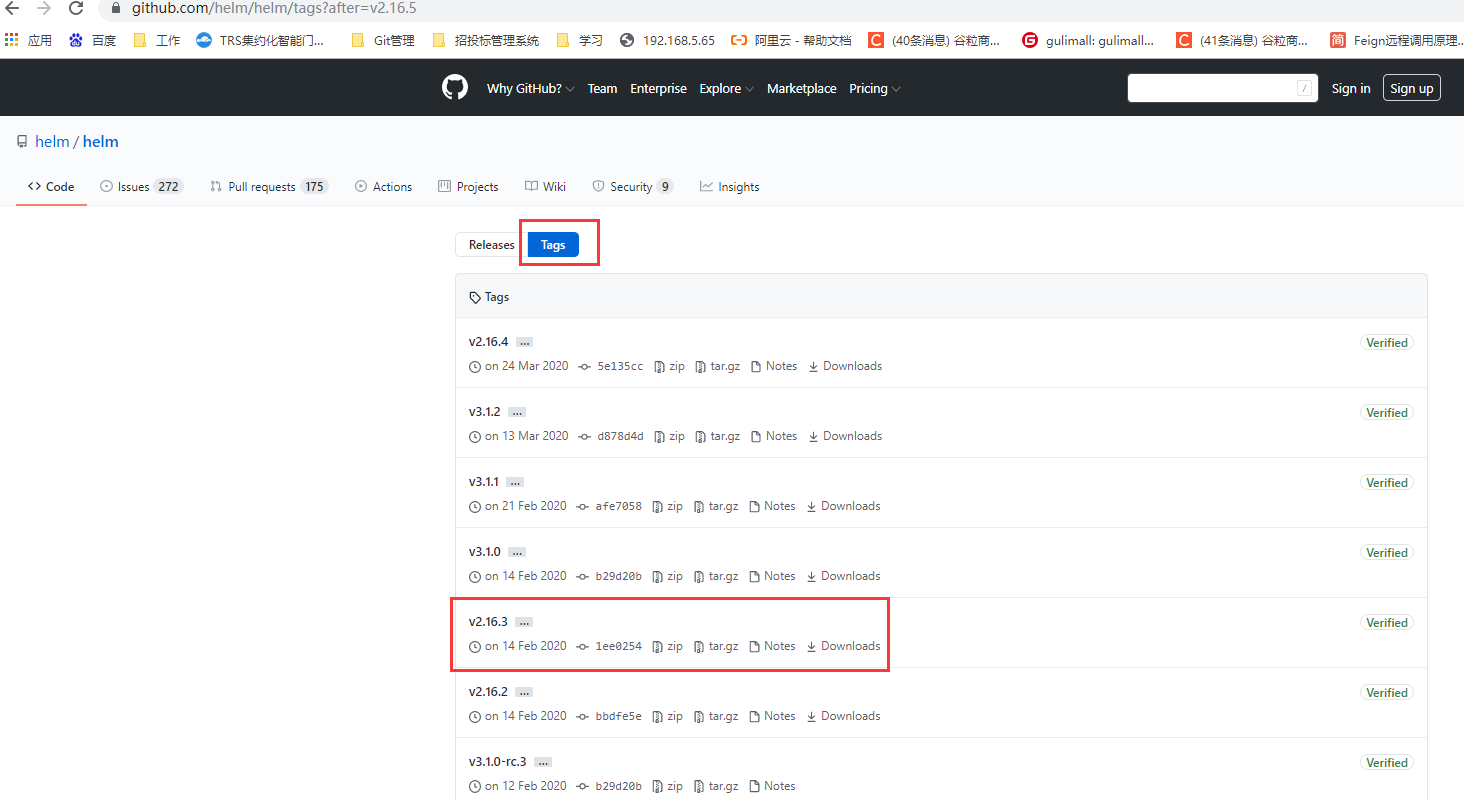Expand the ellipsis next to v2.16.2
Image resolution: width=1464 pixels, height=800 pixels.
(524, 692)
